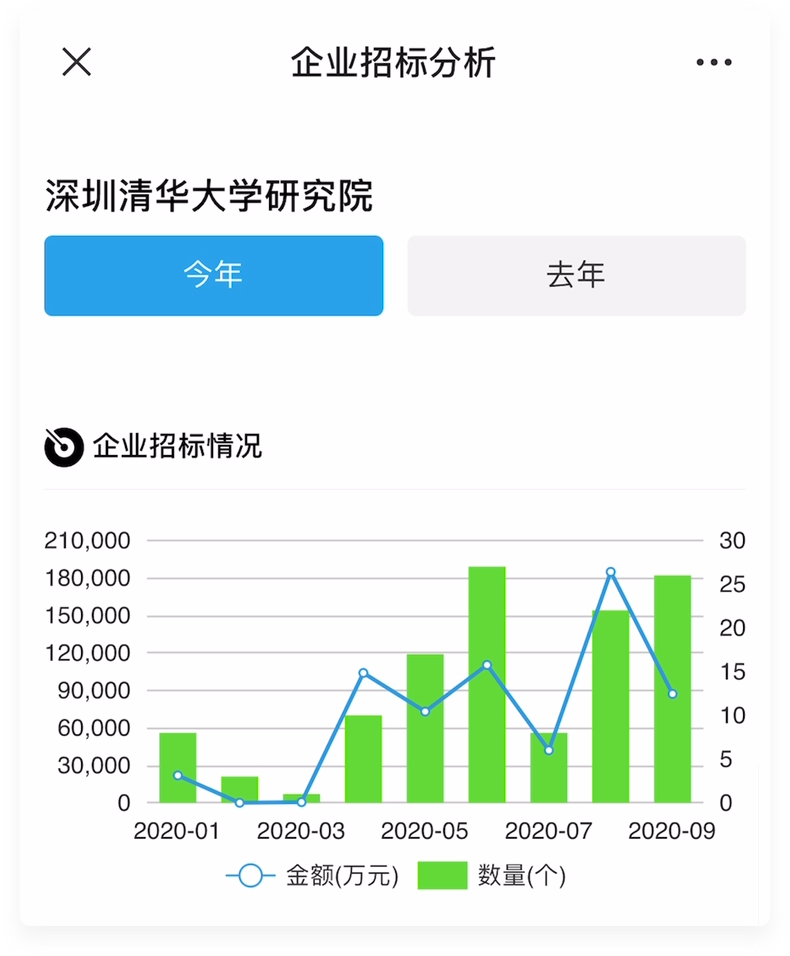Select the green bar above 2020-01
790x956 pixels.
click(x=178, y=768)
